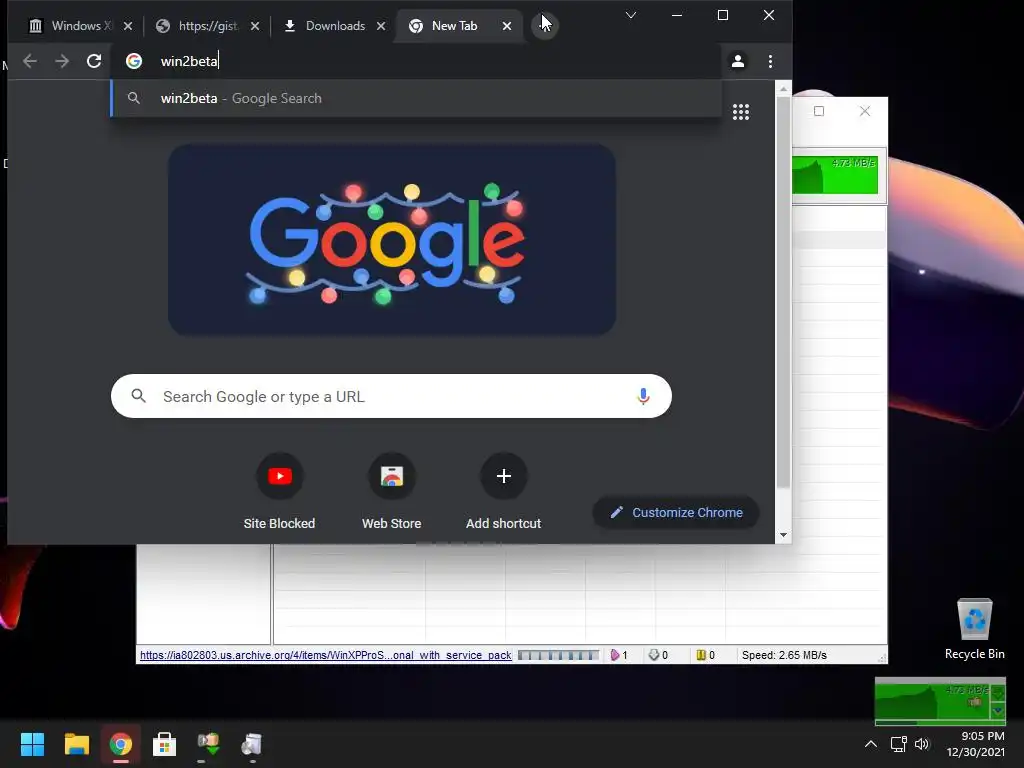Screen dimensions: 1024x768
Task: Switch to the Windows XP tab
Action: (x=71, y=26)
